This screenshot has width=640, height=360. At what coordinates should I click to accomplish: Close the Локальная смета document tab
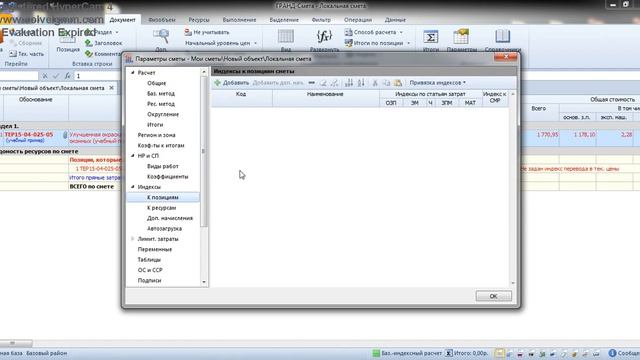111,88
